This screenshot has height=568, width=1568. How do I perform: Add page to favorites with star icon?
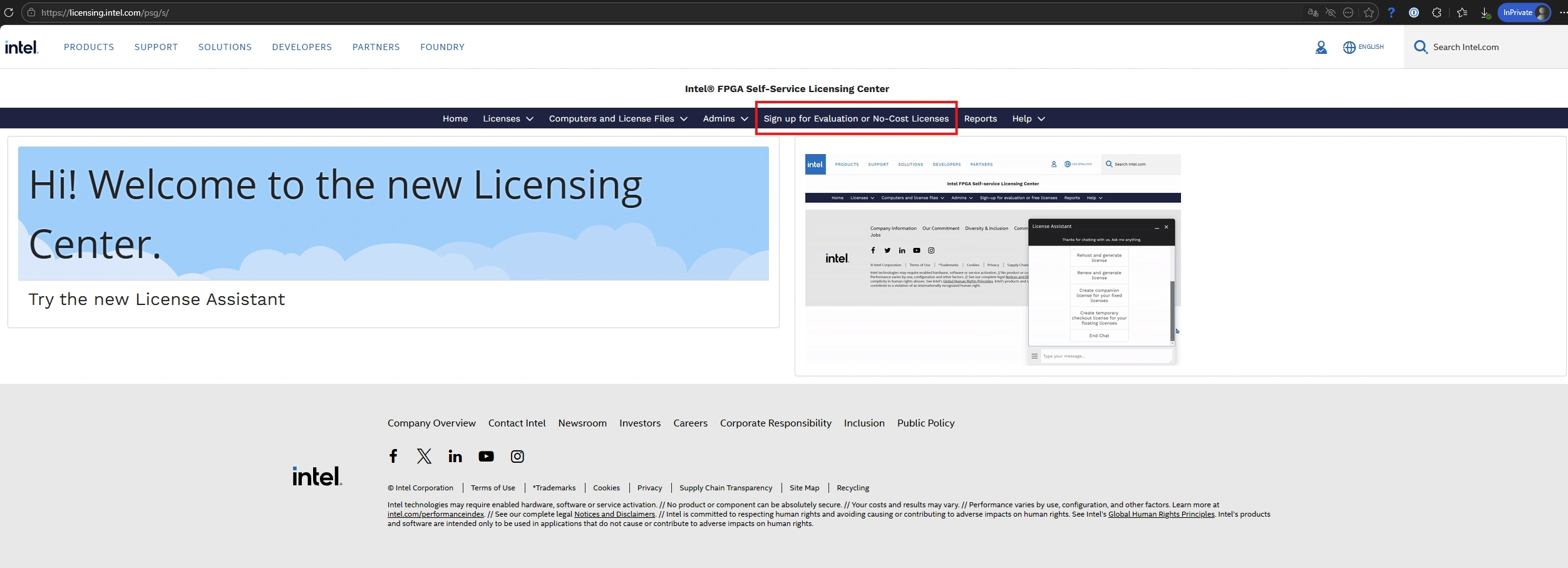tap(1369, 13)
